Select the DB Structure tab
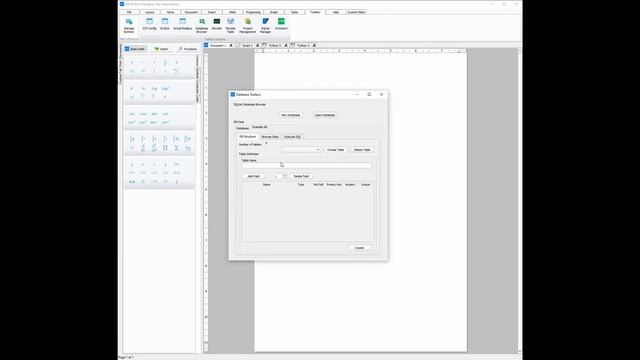Screen dimensions: 640x360 [x=247, y=137]
